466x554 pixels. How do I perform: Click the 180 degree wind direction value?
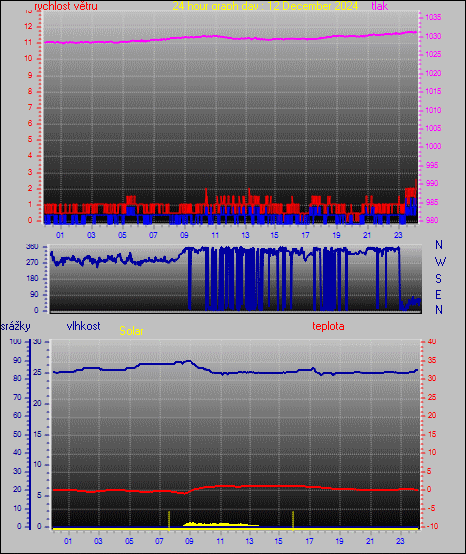(x=32, y=278)
